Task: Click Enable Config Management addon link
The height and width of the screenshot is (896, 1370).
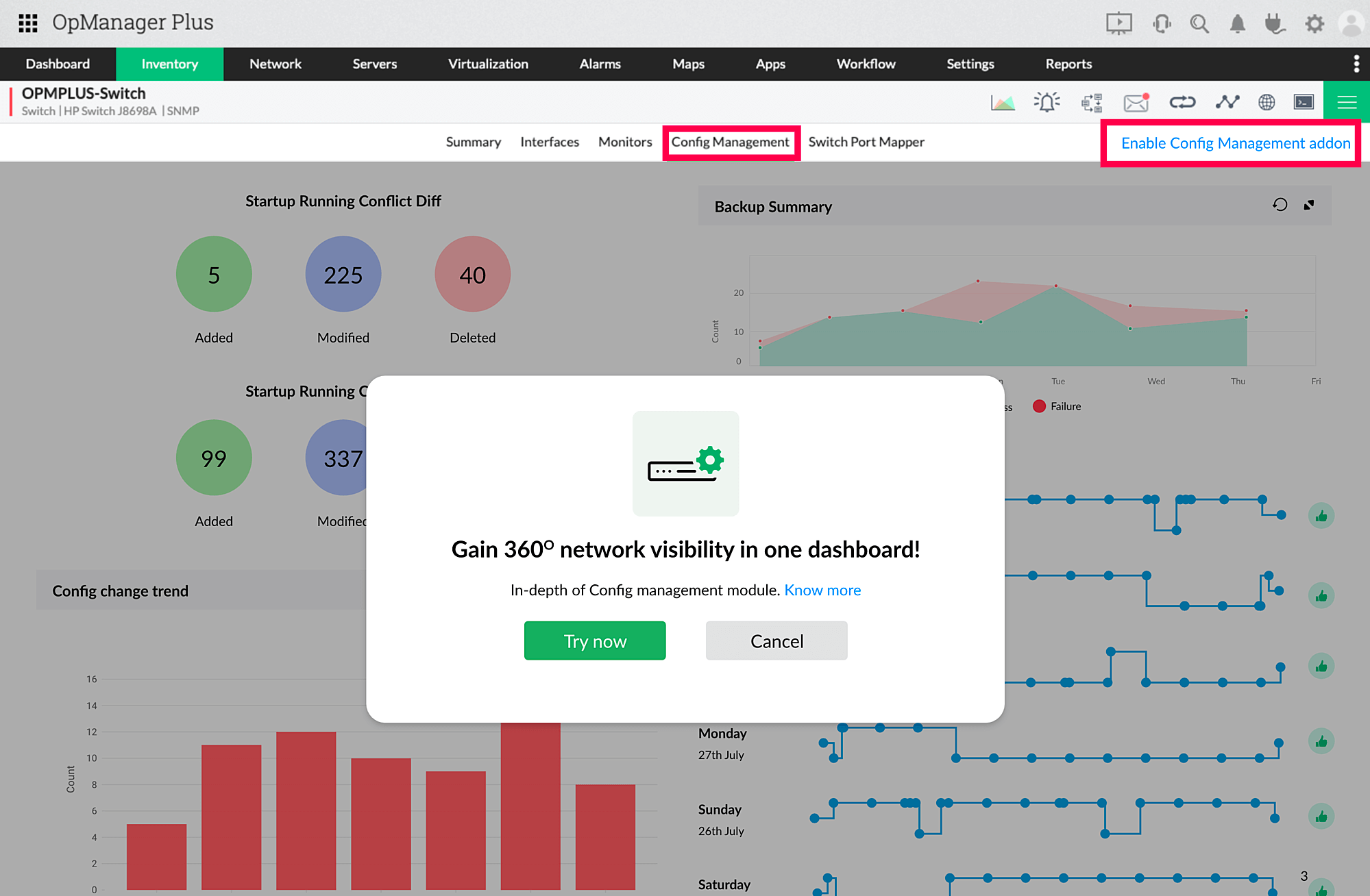Action: (x=1235, y=143)
